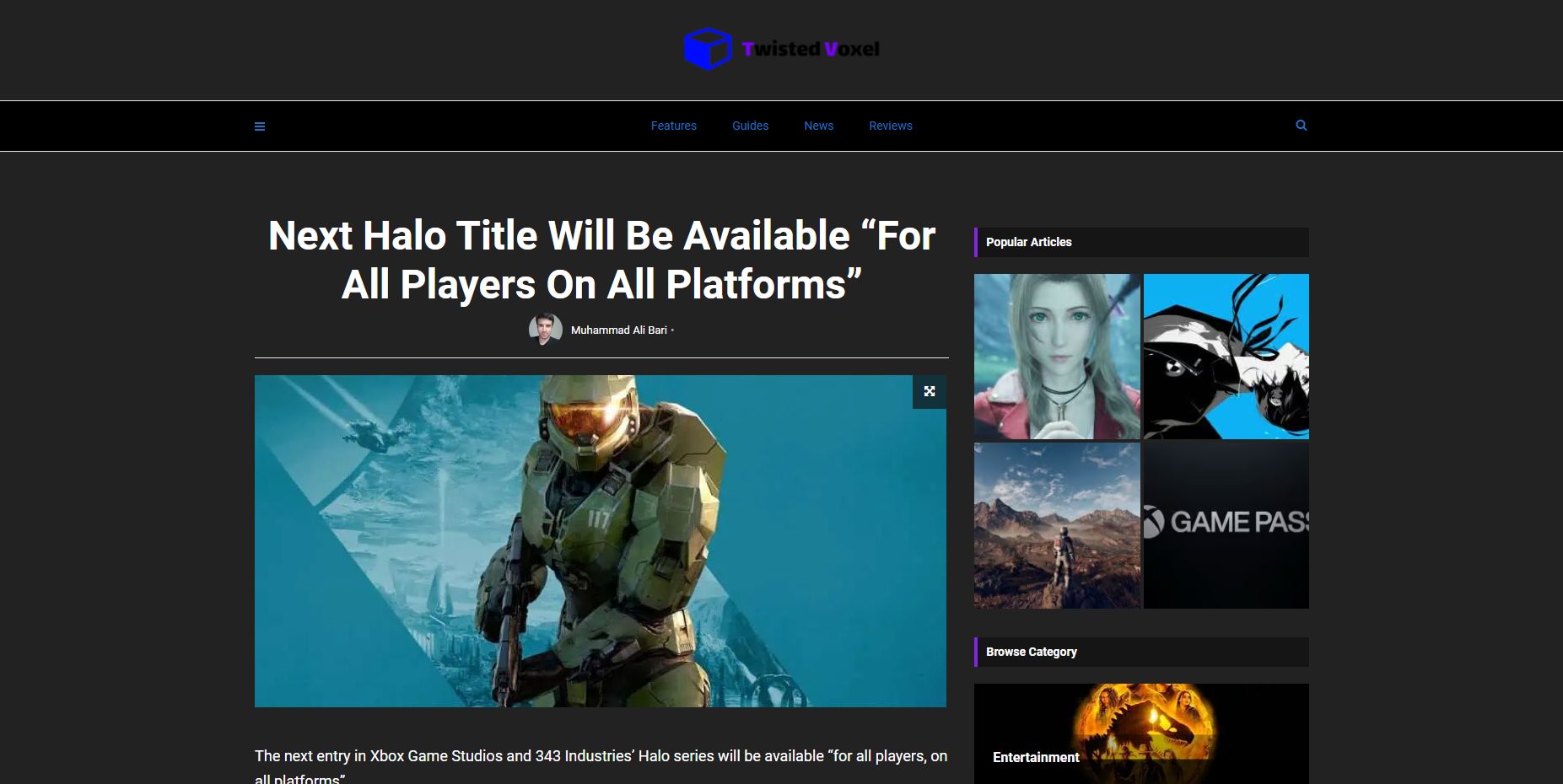Screen dimensions: 1563x784
Task: Open the Features menu item
Action: pyautogui.click(x=674, y=126)
